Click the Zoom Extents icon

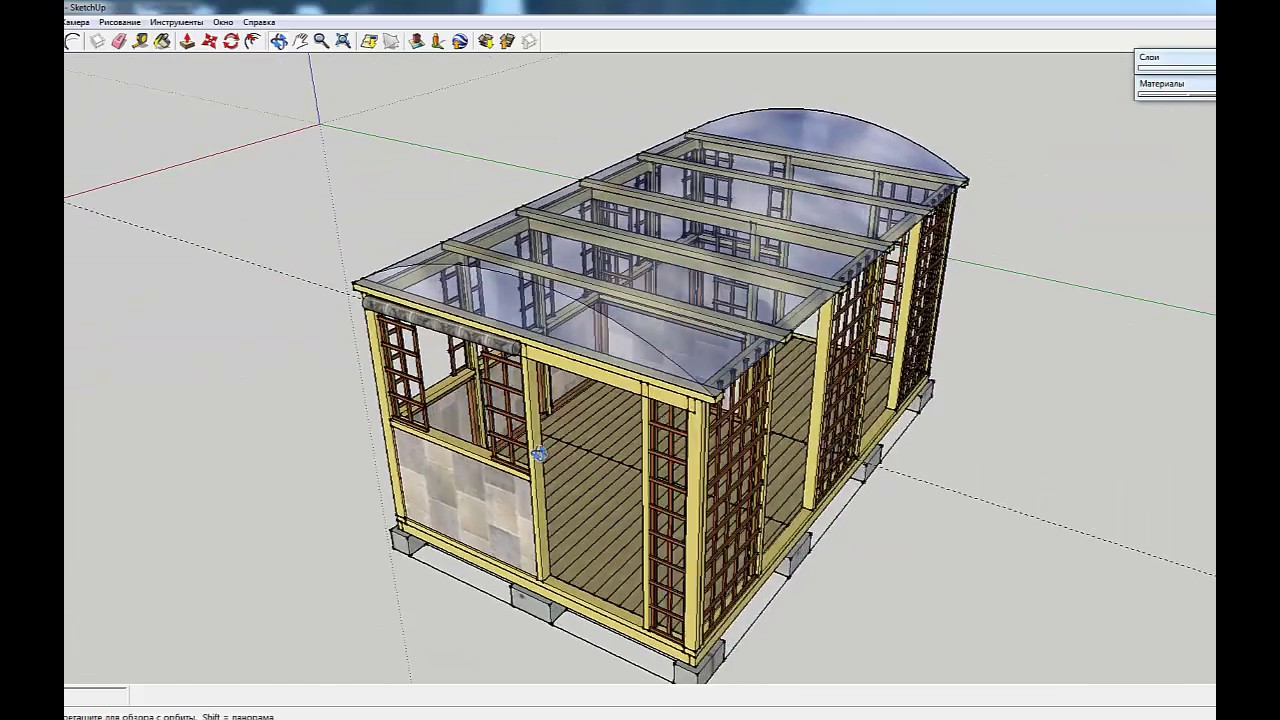tap(343, 41)
